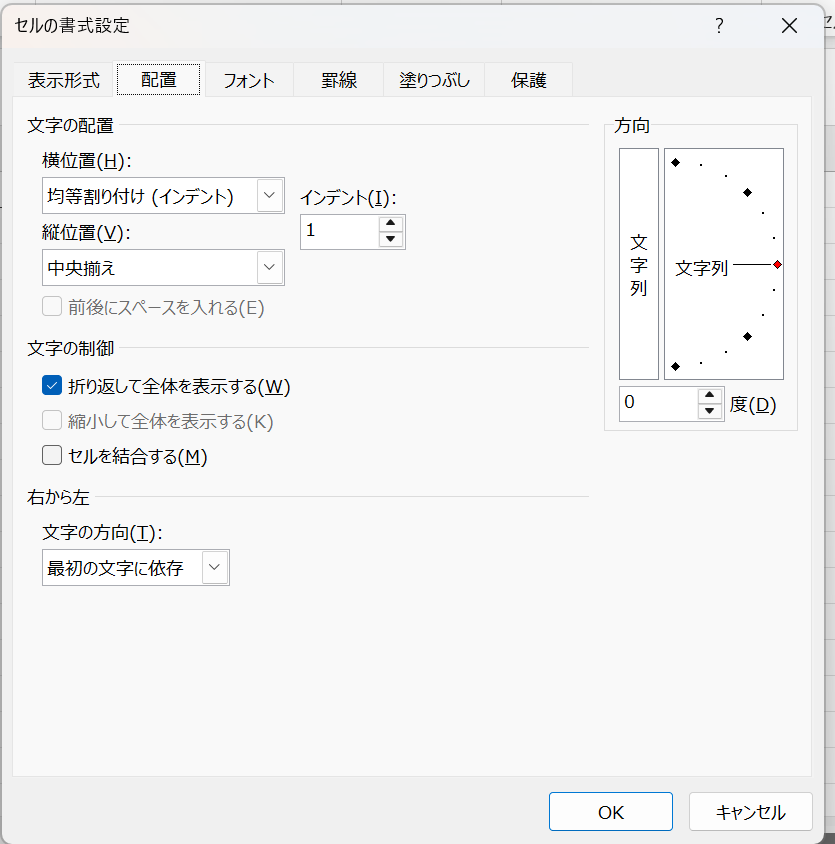The width and height of the screenshot is (835, 844).
Task: Click the red diamond orientation marker
Action: tap(777, 265)
